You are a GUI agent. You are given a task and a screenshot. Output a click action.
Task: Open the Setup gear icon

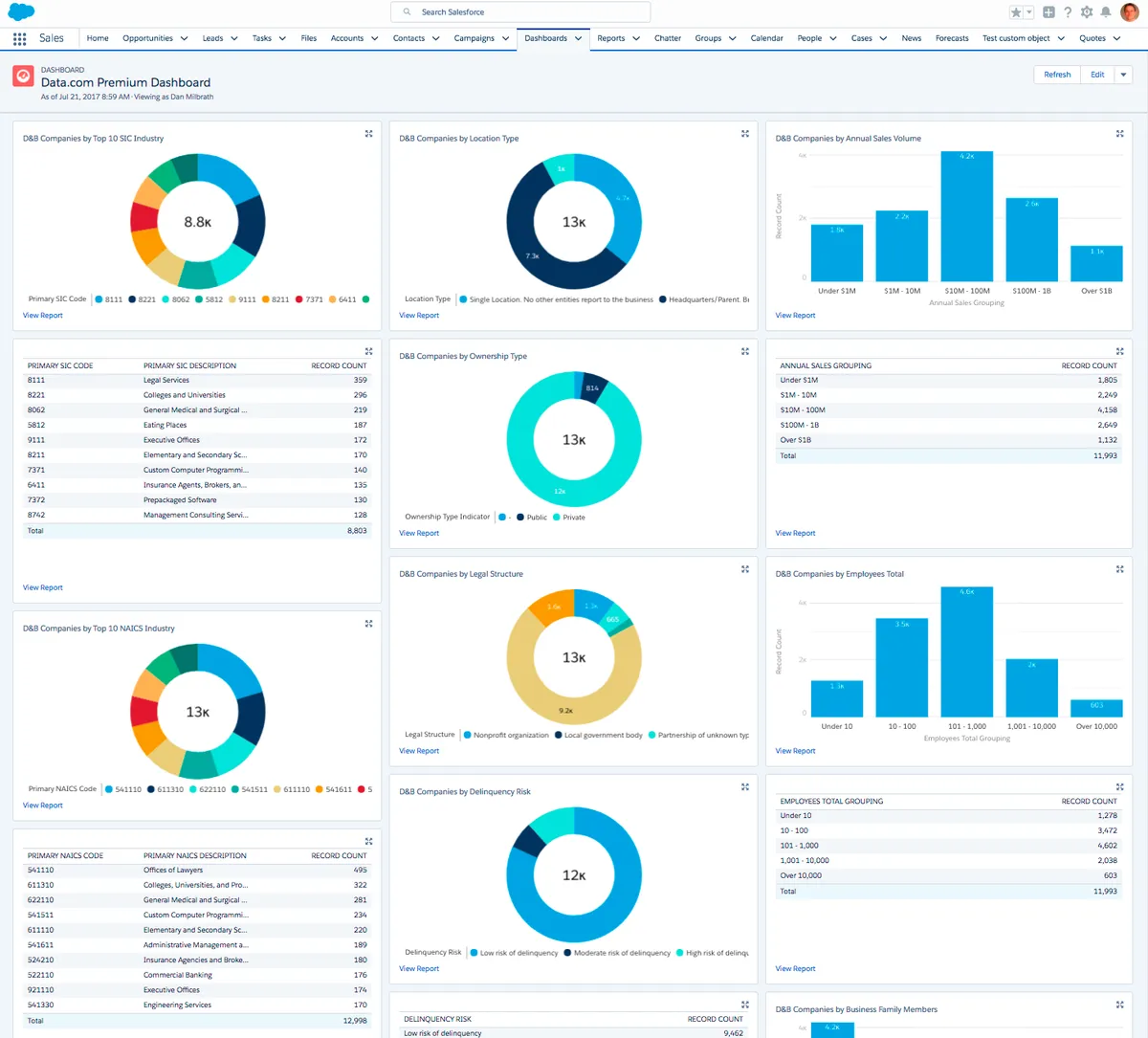pyautogui.click(x=1087, y=12)
